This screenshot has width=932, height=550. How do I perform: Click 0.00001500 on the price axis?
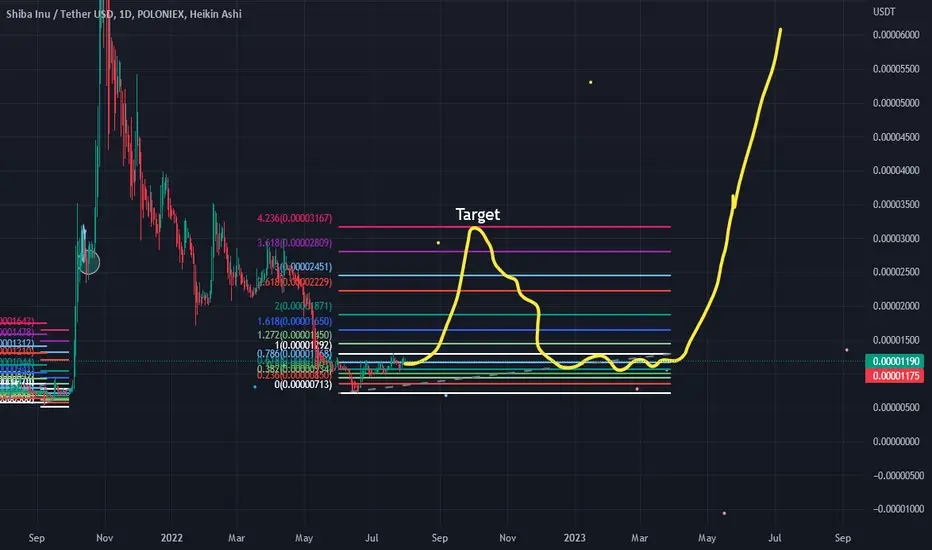896,340
